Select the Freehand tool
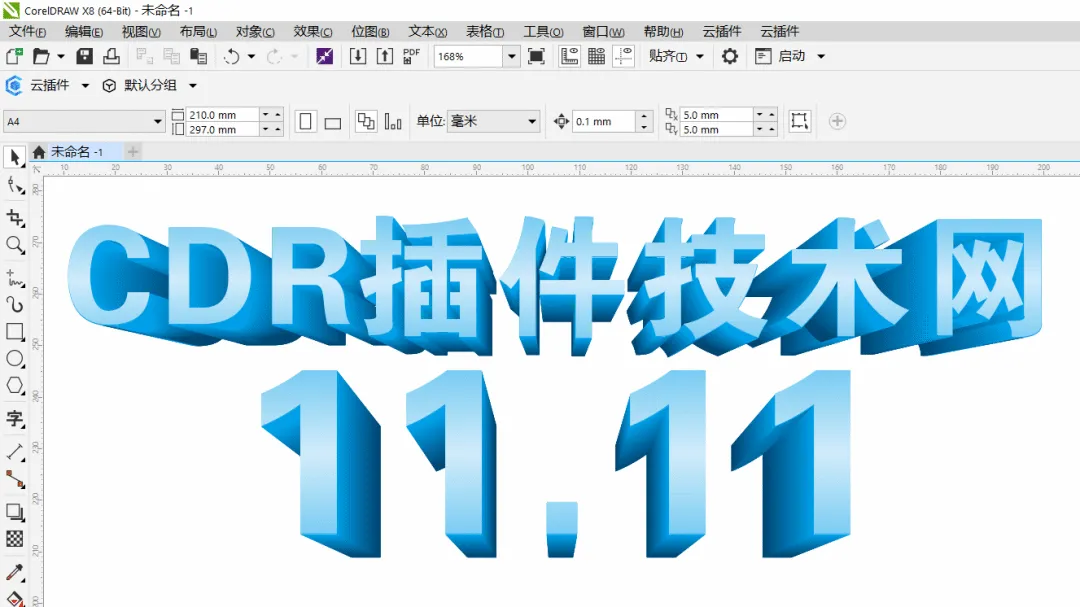1080x607 pixels. coord(14,278)
